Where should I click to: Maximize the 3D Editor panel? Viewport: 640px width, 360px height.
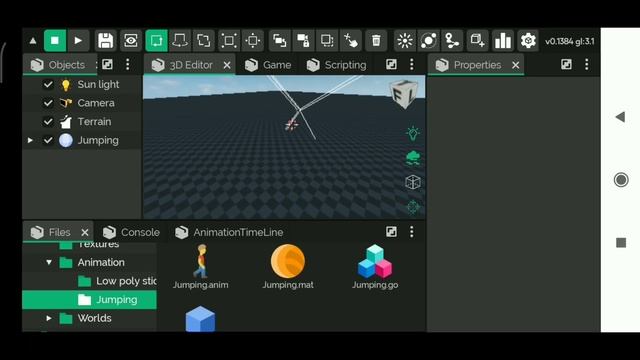pos(391,64)
